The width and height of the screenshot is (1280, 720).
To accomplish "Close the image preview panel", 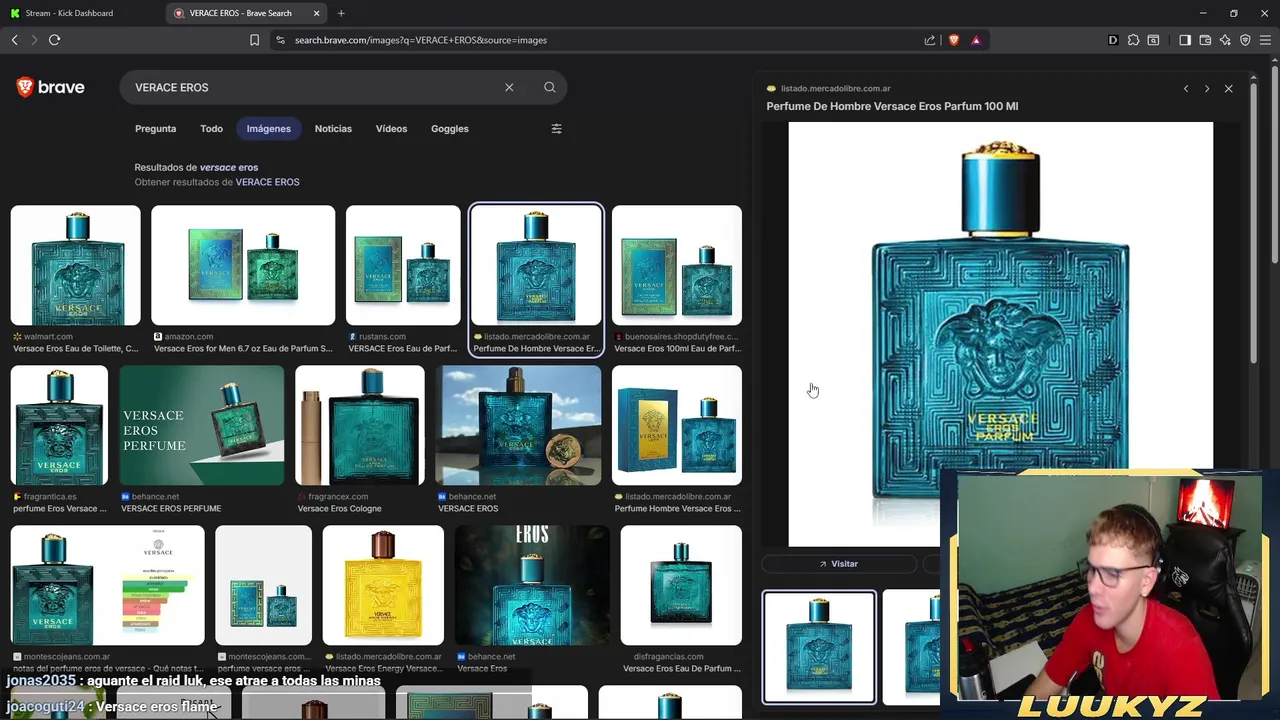I will [1228, 88].
